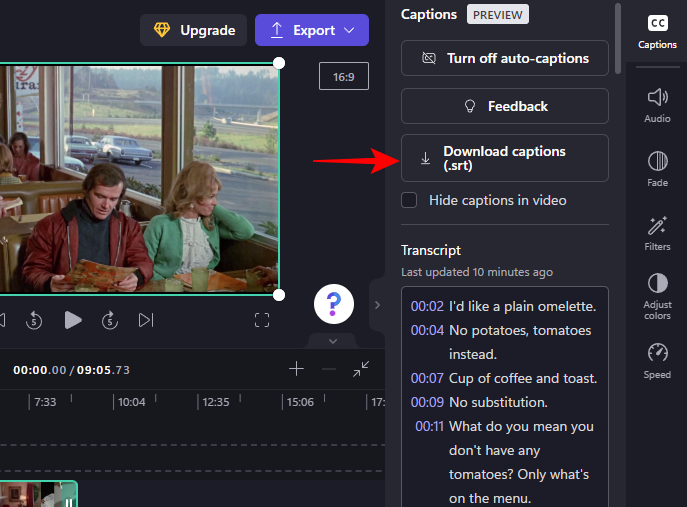The height and width of the screenshot is (507, 687).
Task: Turn off auto-captions
Action: coord(505,58)
